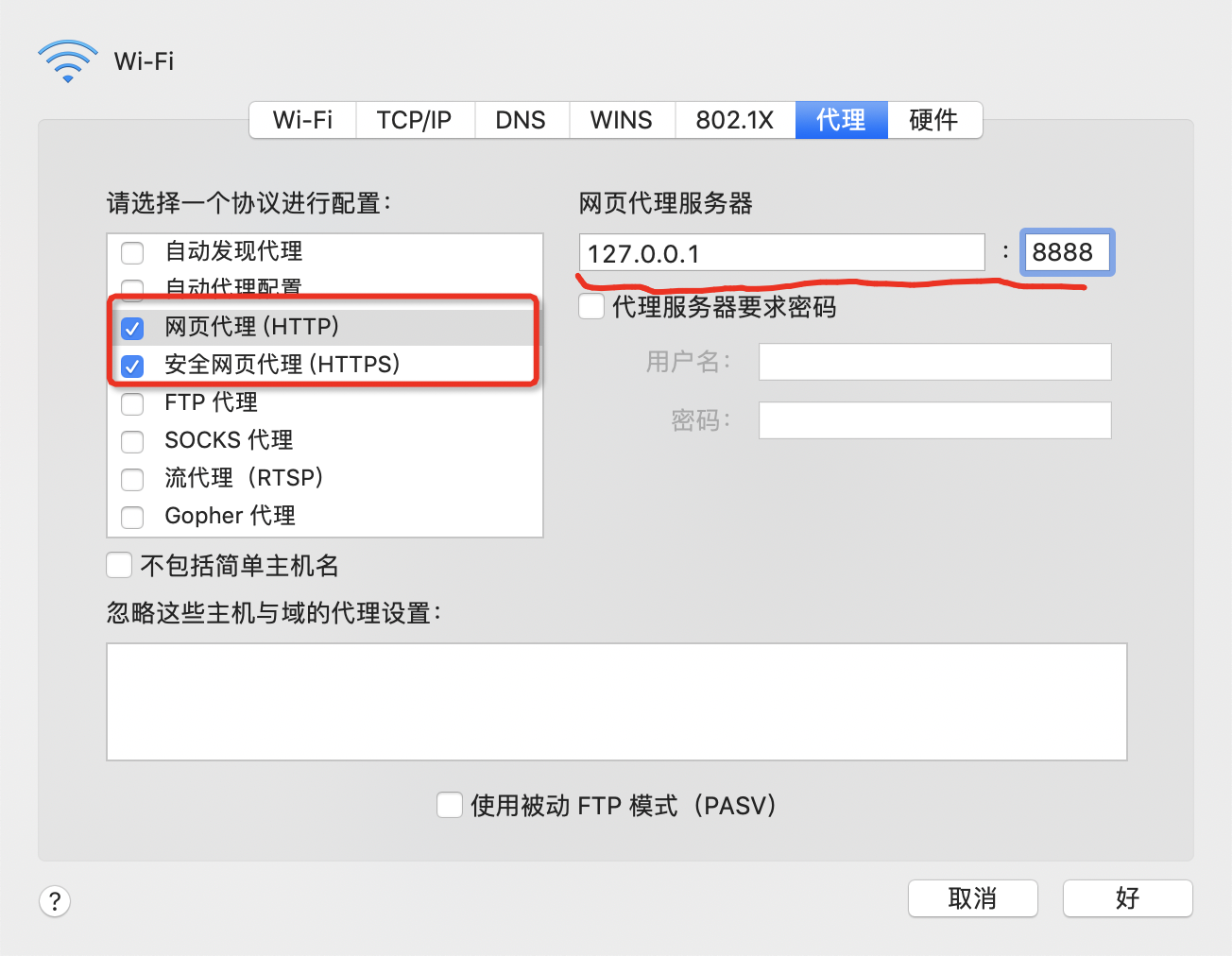This screenshot has width=1232, height=956.
Task: Enable the SOCKS 代理 checkbox
Action: tap(132, 441)
